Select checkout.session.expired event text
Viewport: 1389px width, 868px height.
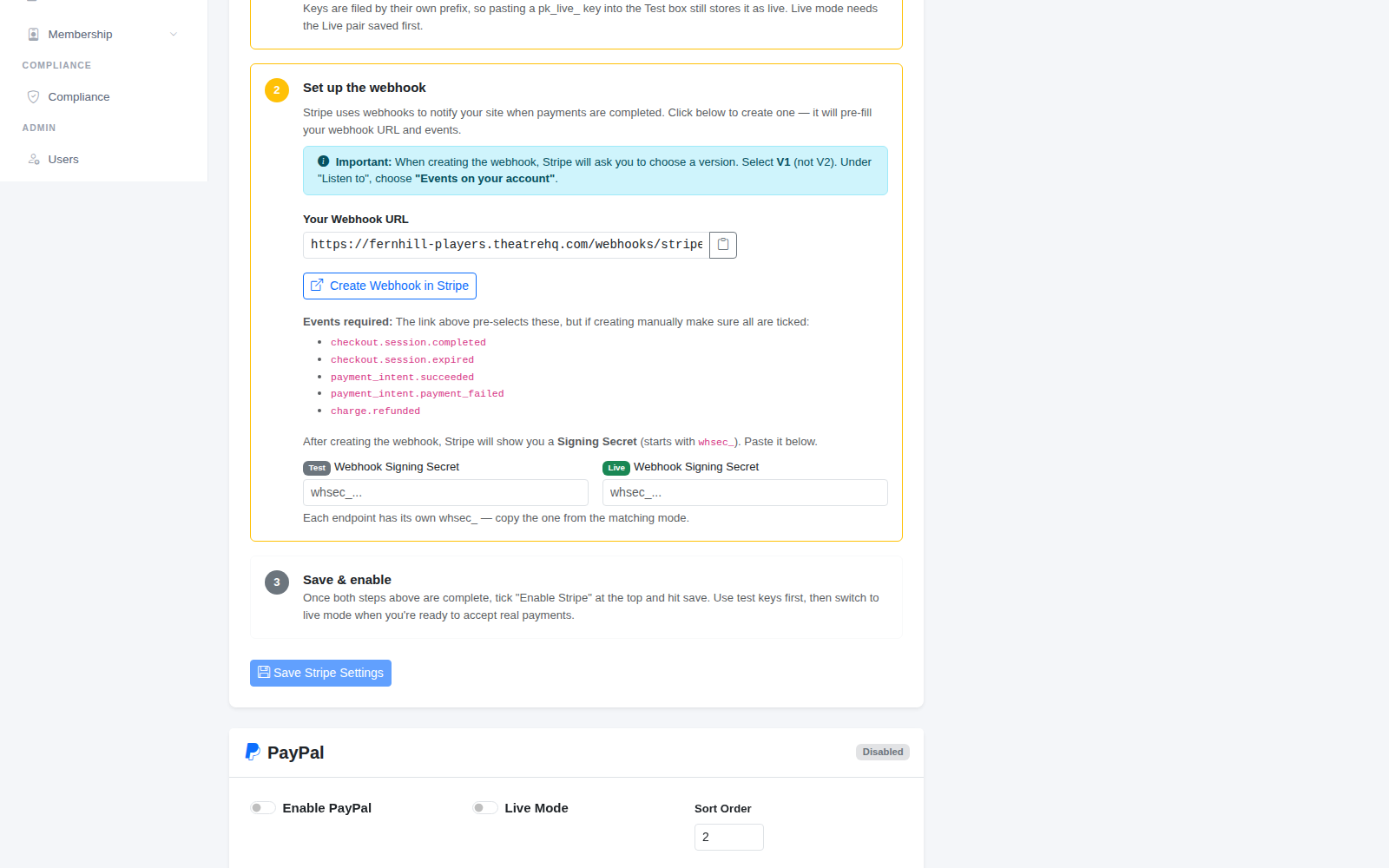point(402,360)
